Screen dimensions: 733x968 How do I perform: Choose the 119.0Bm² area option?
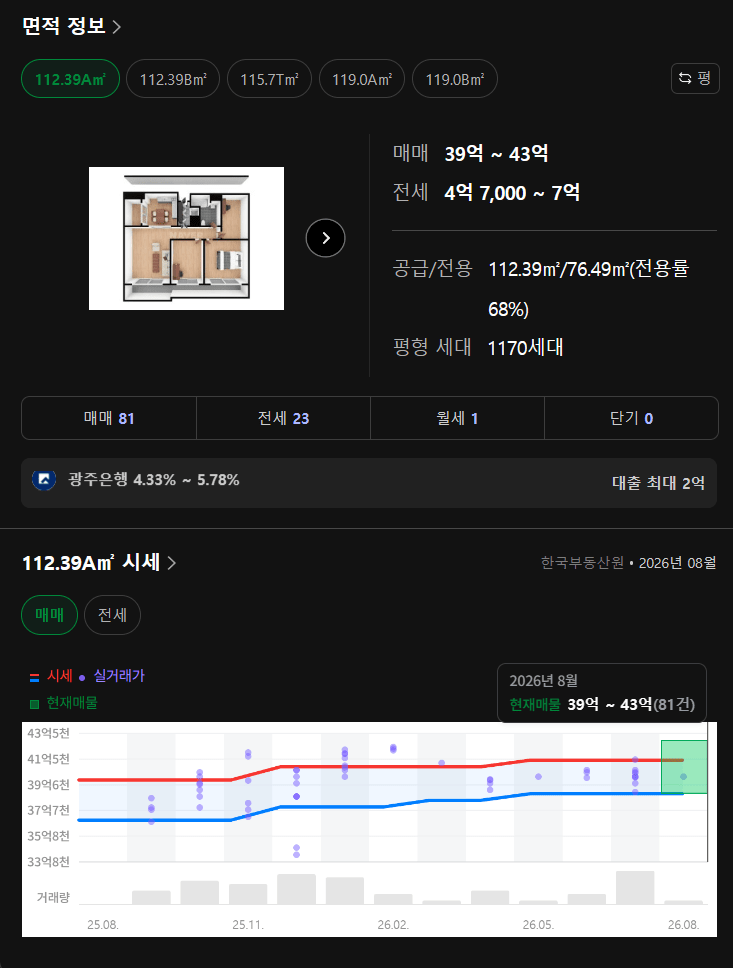click(454, 79)
